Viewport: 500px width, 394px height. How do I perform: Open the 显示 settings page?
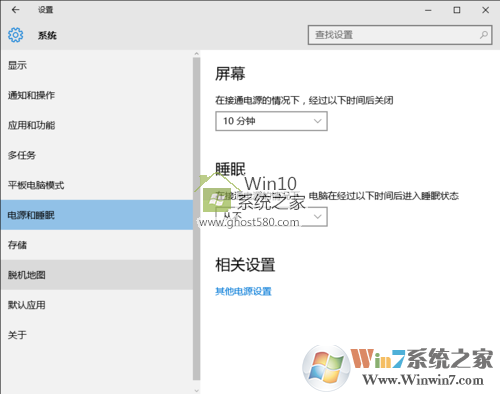[x=97, y=65]
